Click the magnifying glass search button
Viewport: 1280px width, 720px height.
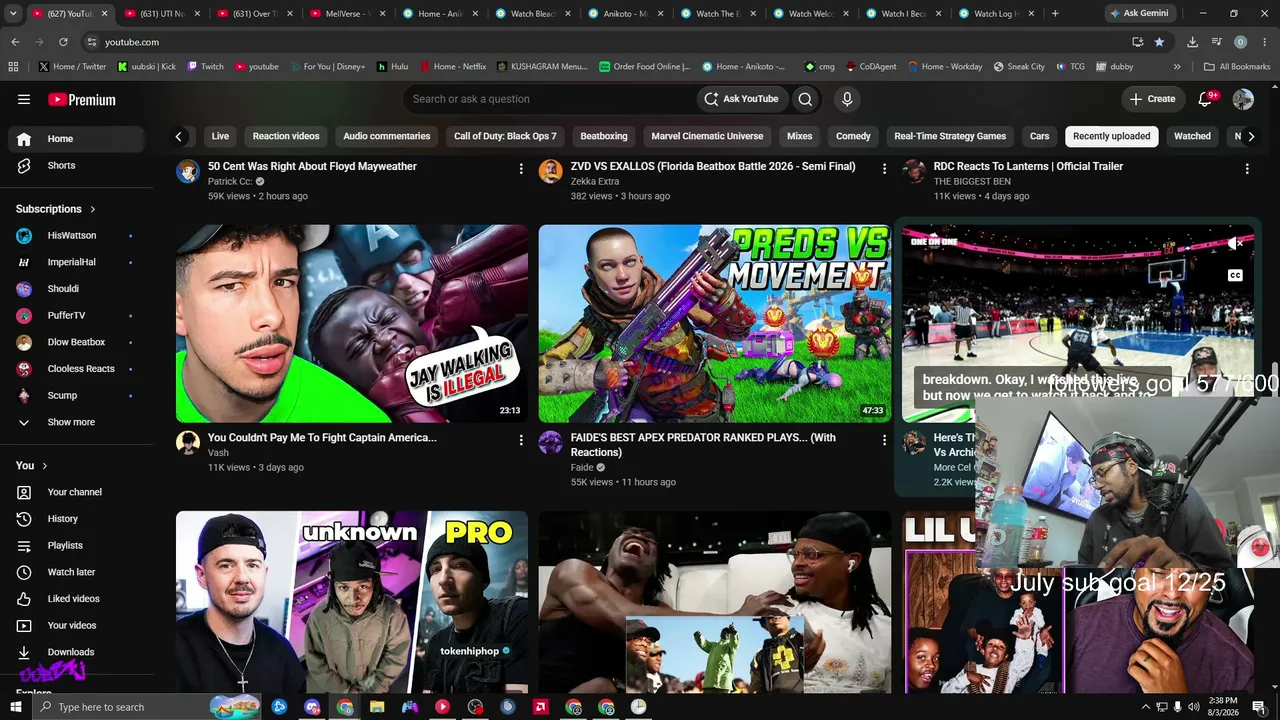tap(805, 99)
